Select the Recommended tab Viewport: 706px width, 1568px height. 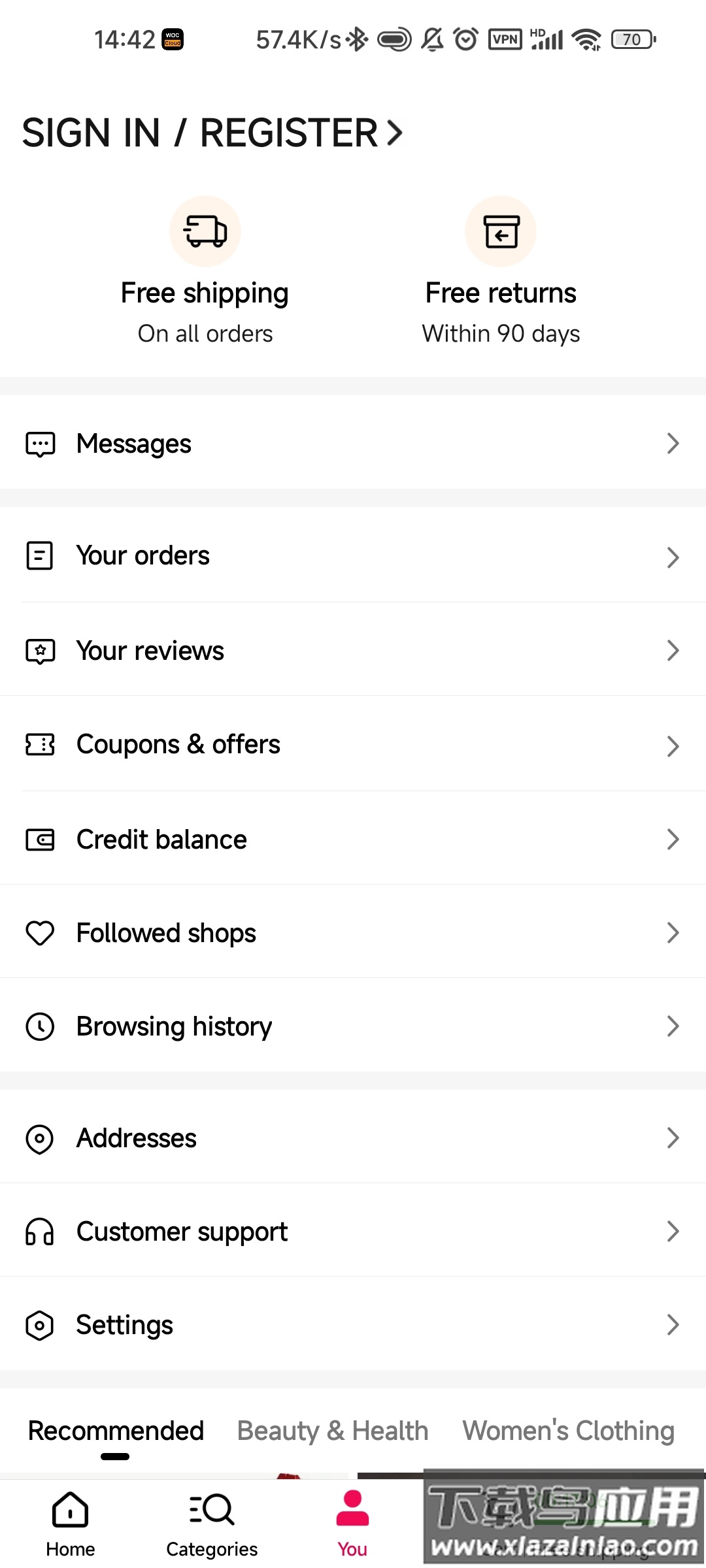116,1431
